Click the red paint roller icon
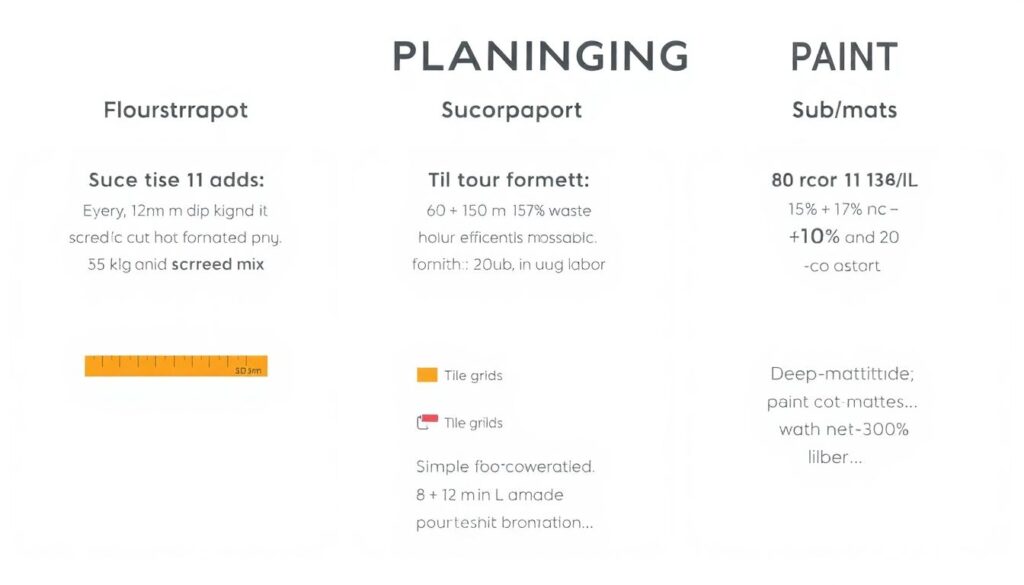Viewport: 1024px width, 585px height. (x=427, y=422)
